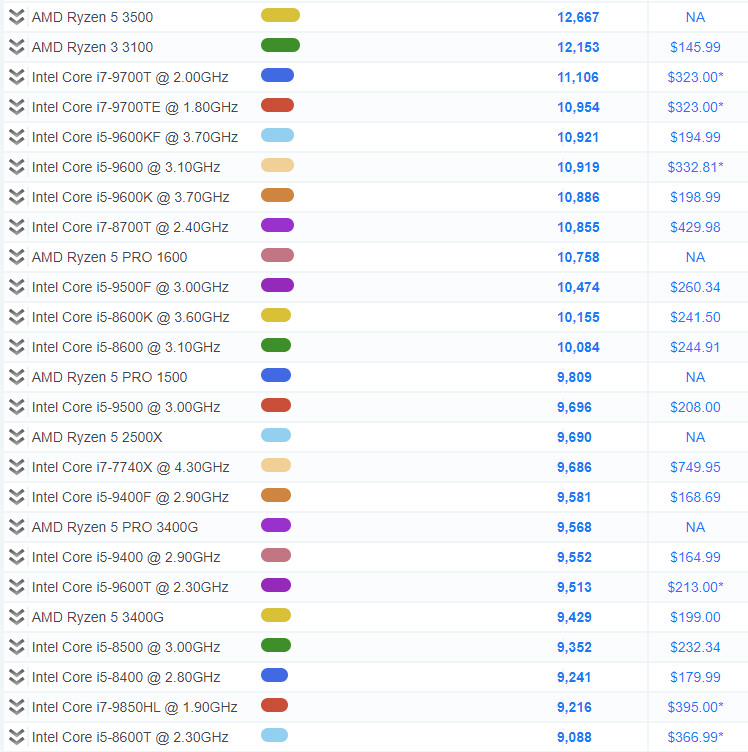Click the blue bar for AMD Ryzen 5 PRO 1500
Viewport: 748px width, 752px height.
click(x=276, y=375)
